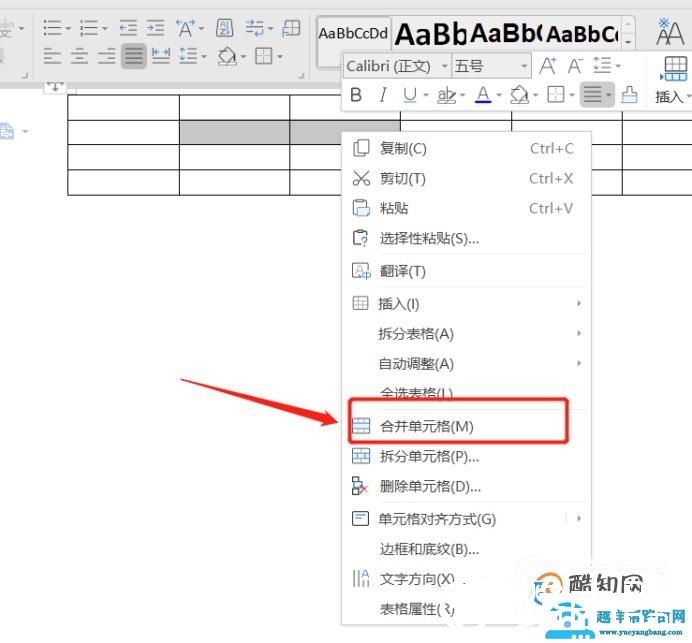692x643 pixels.
Task: Choose 粘贴 from context menu
Action: 466,208
